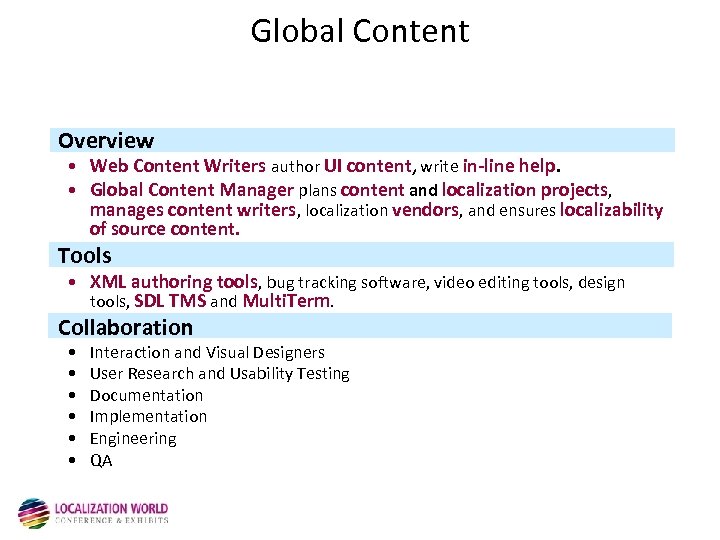
Task: Click 'Interaction and Visual Designers' bullet
Action: point(207,353)
